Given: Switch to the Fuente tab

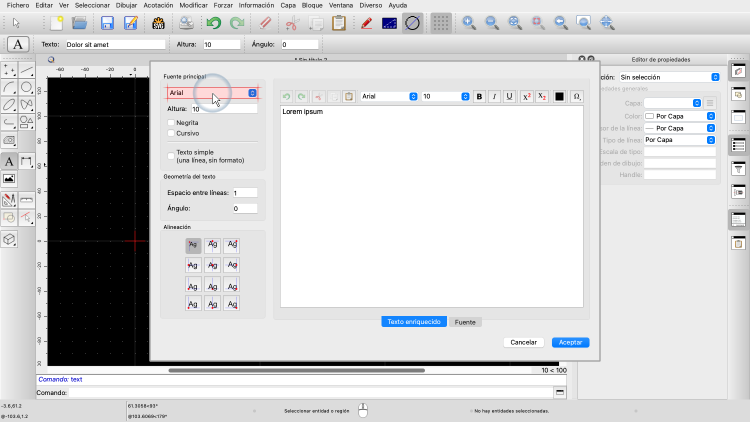Looking at the screenshot, I should click(x=465, y=322).
